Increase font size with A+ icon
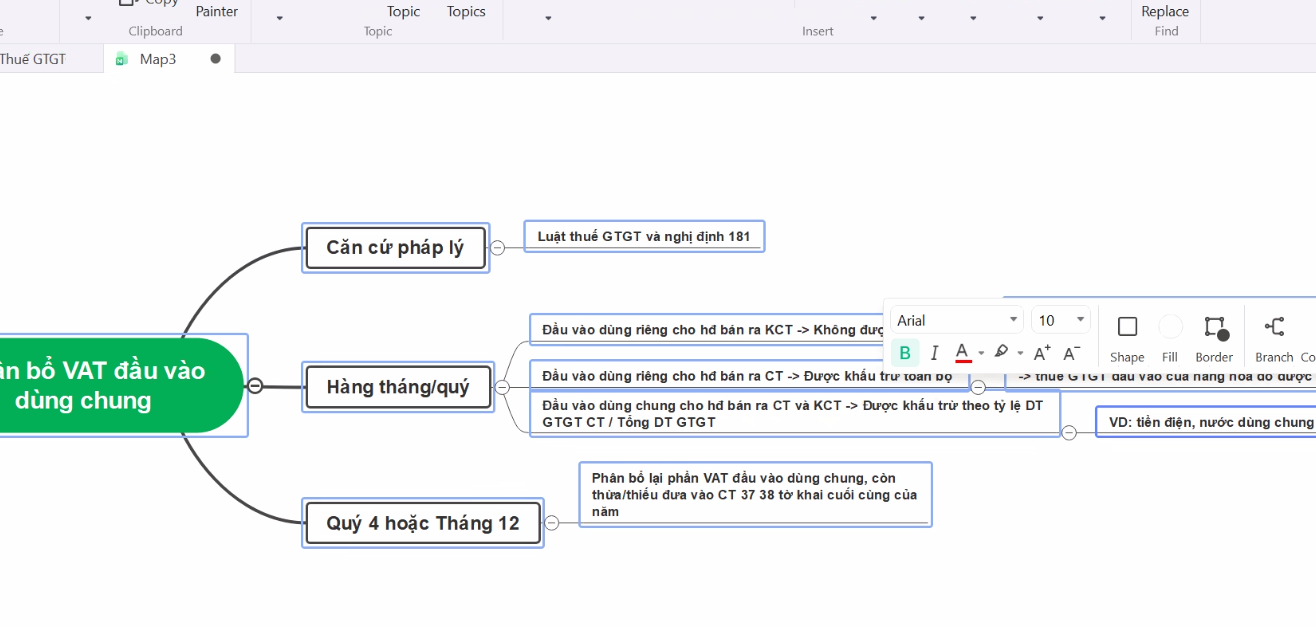 [x=1042, y=353]
